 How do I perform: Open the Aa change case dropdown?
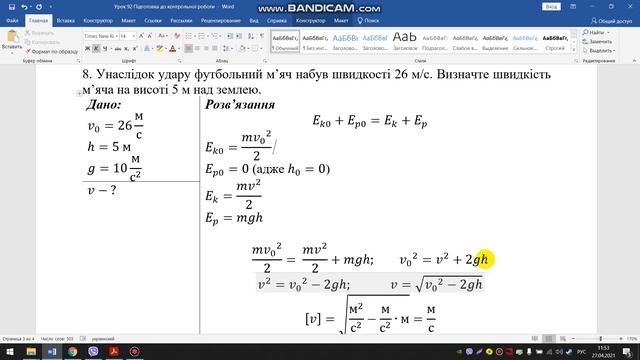point(162,36)
